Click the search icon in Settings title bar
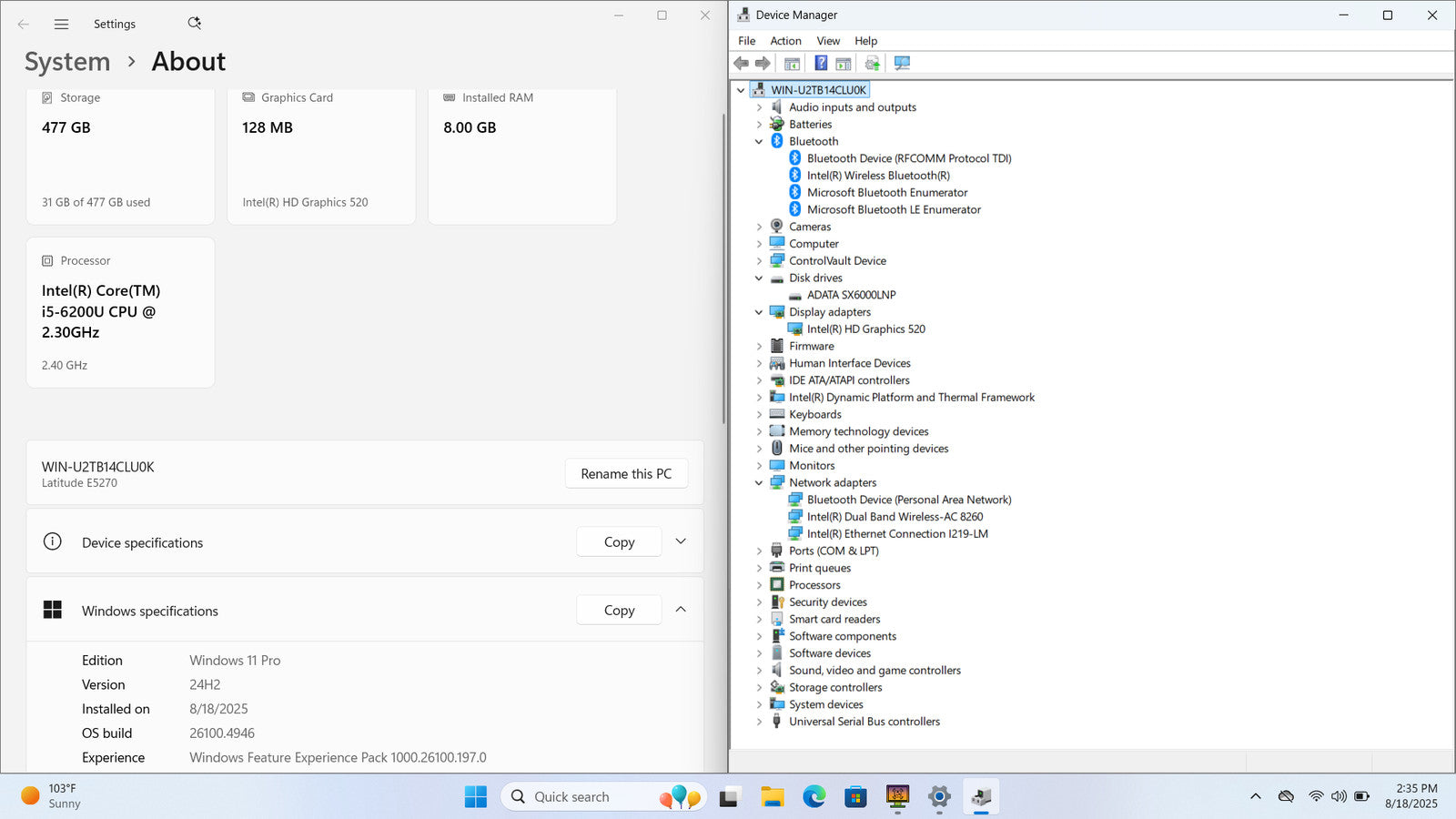This screenshot has height=819, width=1456. [x=194, y=24]
